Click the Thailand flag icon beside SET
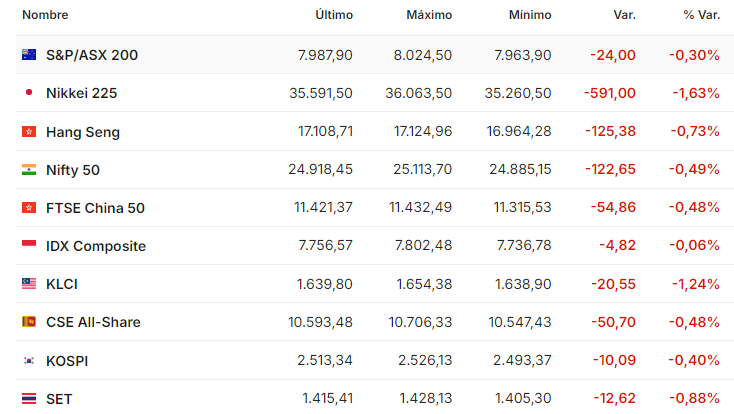Viewport: 734px width, 414px height. point(29,399)
